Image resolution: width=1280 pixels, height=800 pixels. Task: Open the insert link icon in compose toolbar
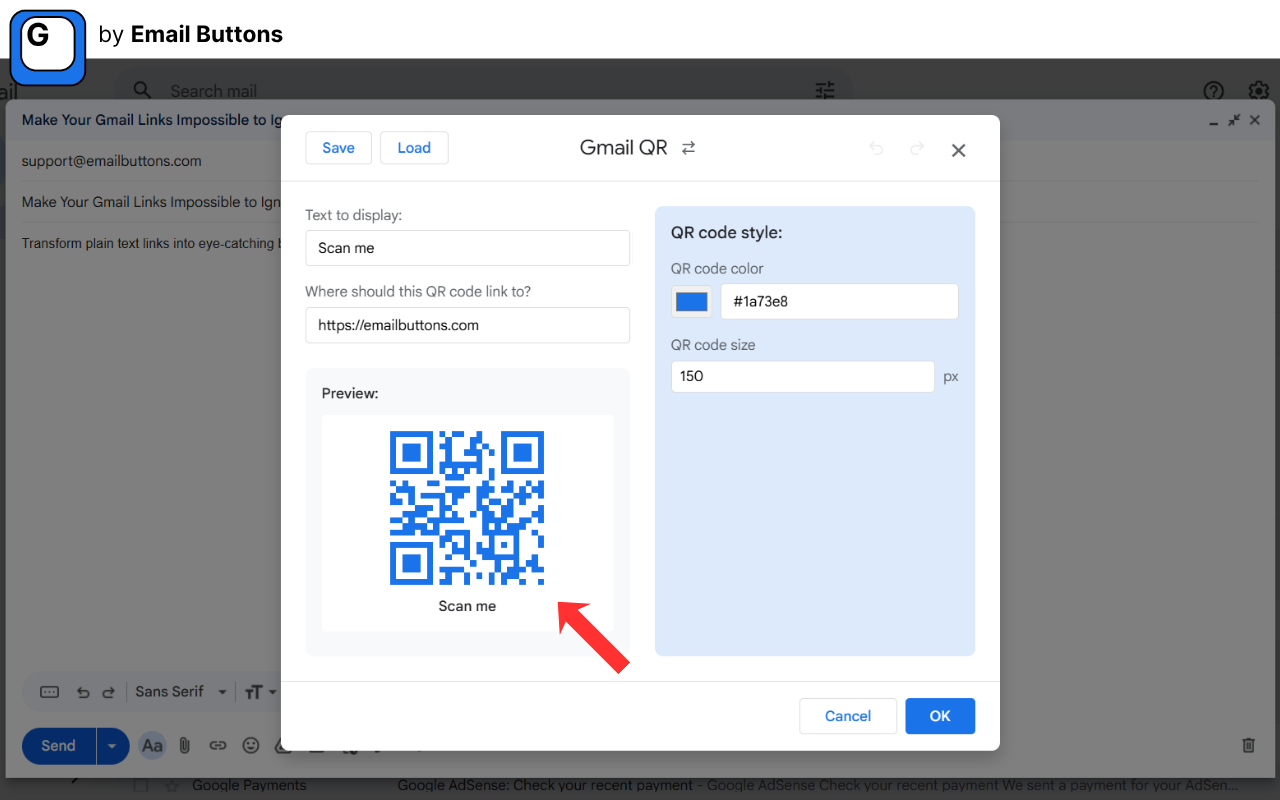218,745
